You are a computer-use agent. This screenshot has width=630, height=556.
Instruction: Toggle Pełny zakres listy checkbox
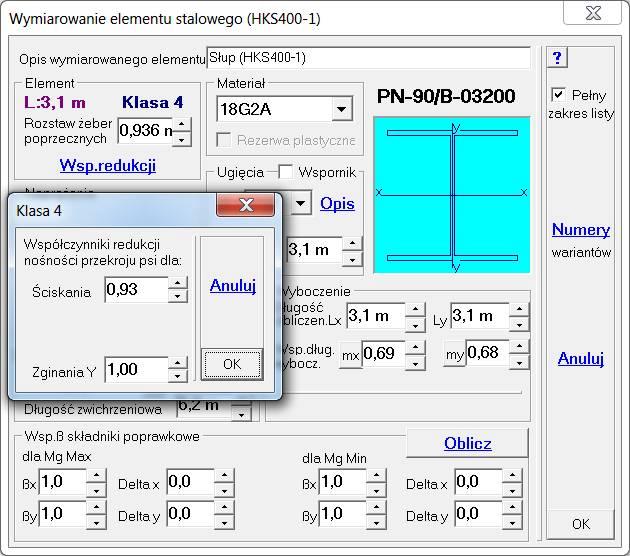click(x=558, y=95)
